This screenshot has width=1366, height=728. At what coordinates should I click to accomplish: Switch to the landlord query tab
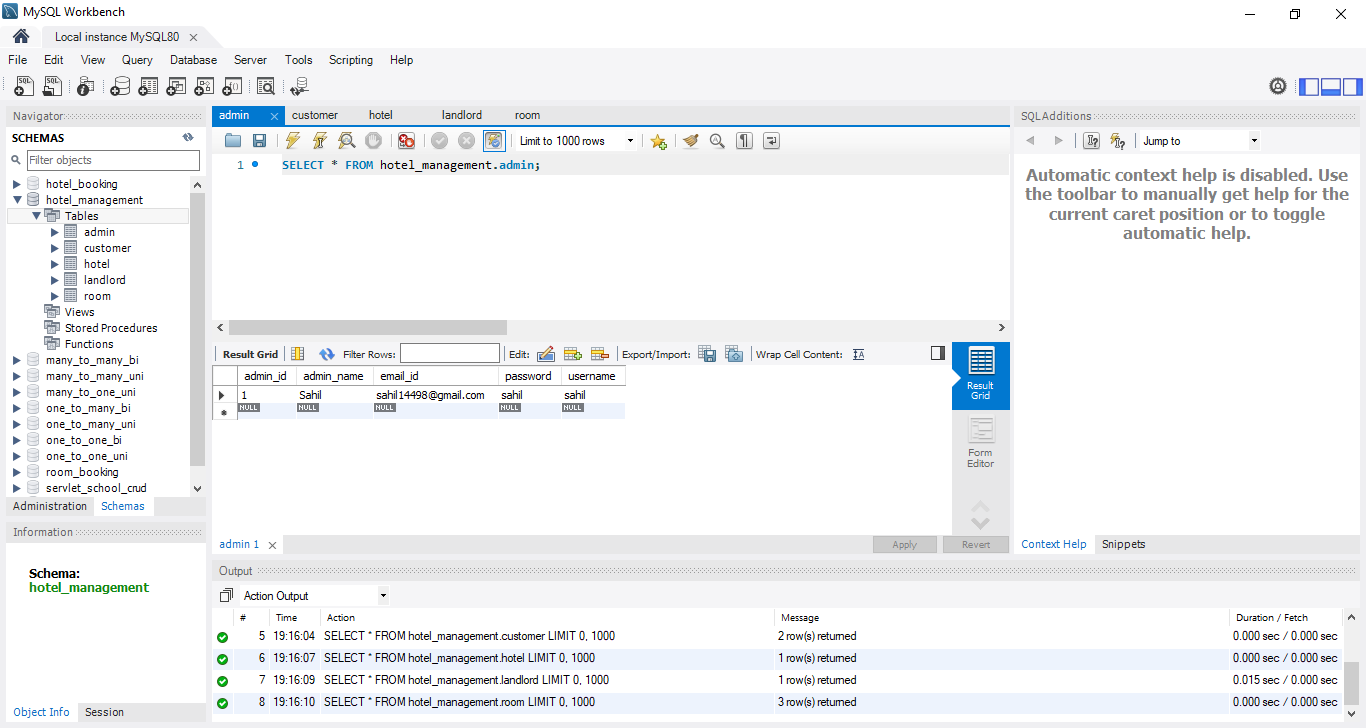pos(462,115)
